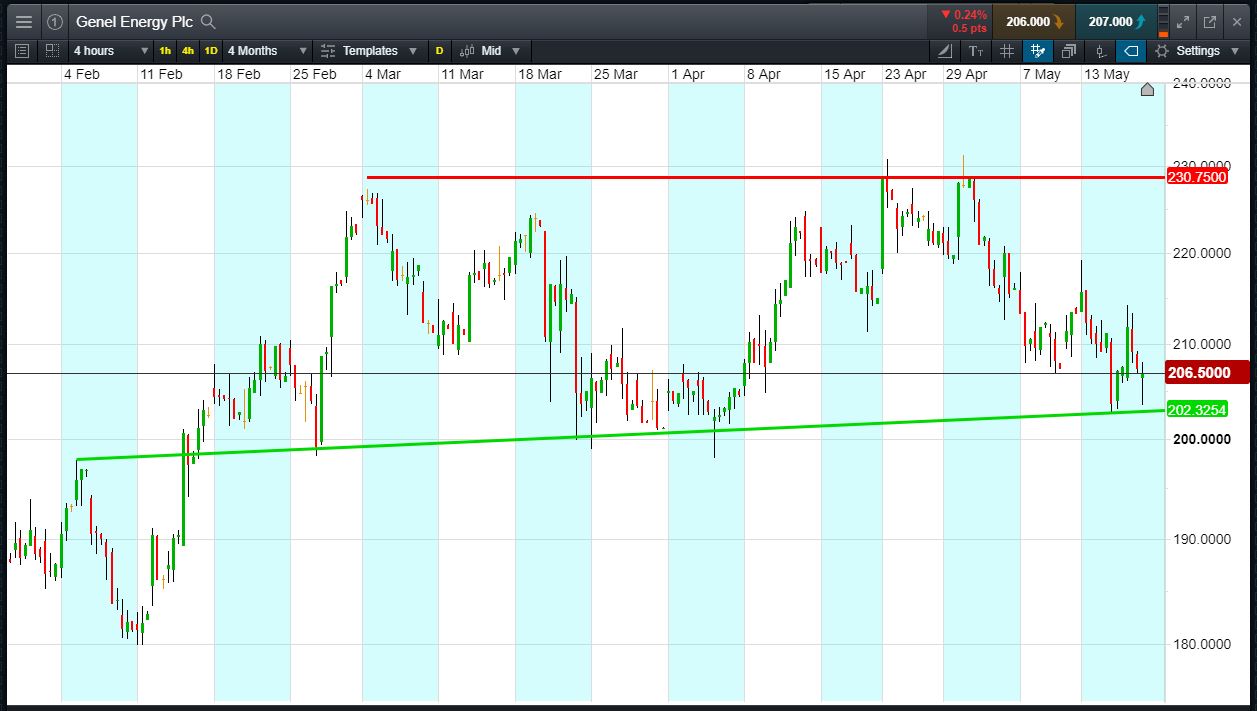
Task: Pop out chart into new window
Action: [1209, 21]
